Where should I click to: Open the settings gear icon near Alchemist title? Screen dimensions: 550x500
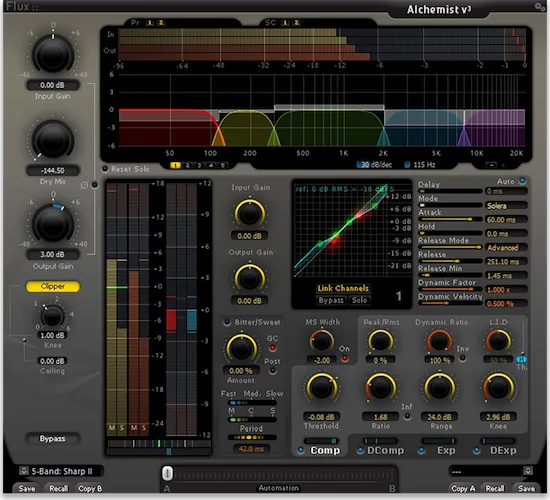538,6
